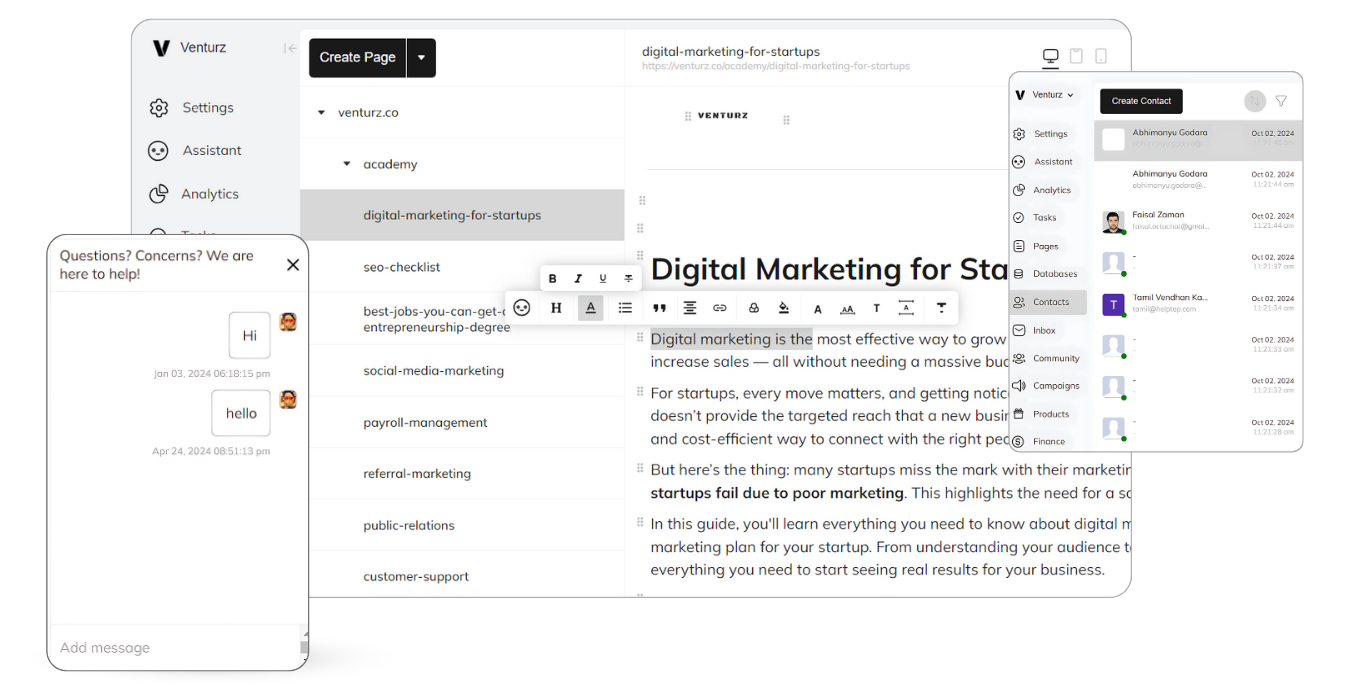Toggle underline formatting on selected text

click(602, 279)
